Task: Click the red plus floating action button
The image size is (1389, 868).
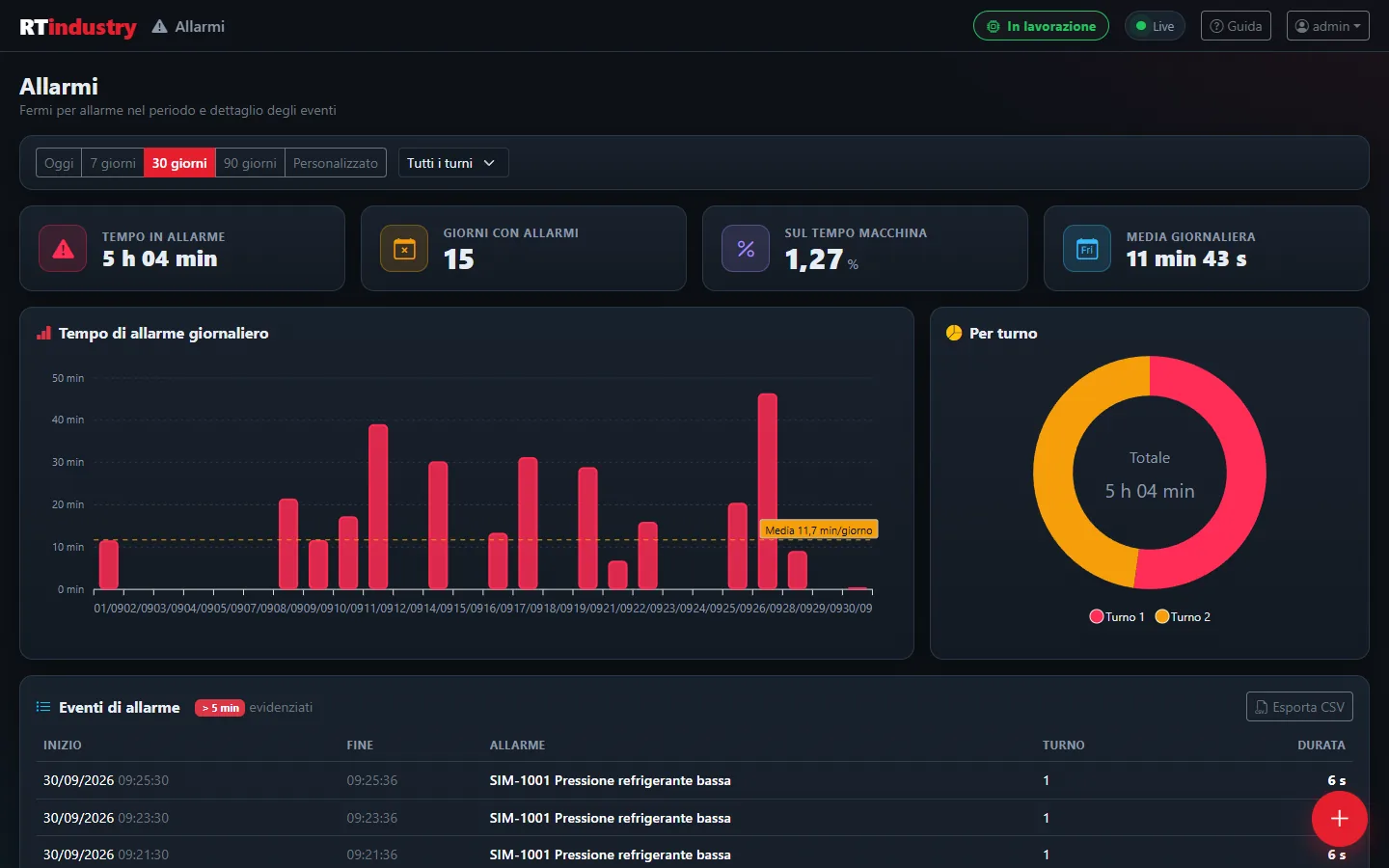Action: (x=1339, y=819)
